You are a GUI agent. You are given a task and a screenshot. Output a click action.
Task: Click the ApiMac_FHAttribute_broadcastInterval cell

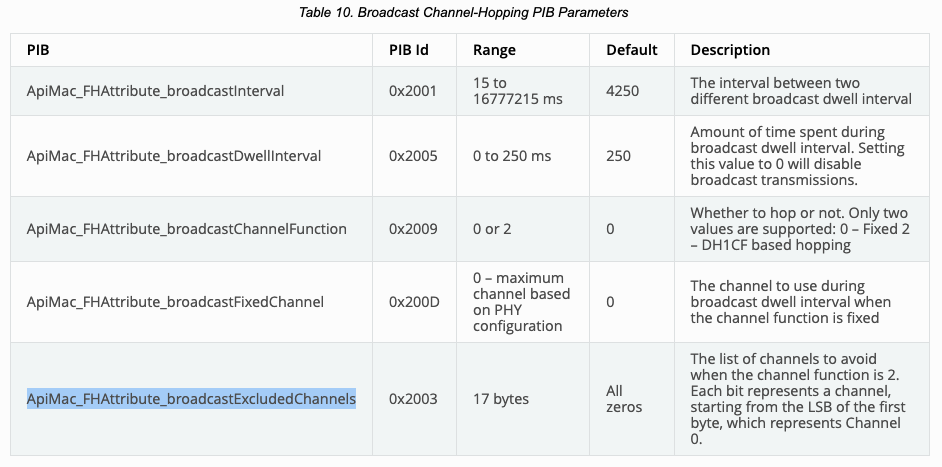click(155, 91)
